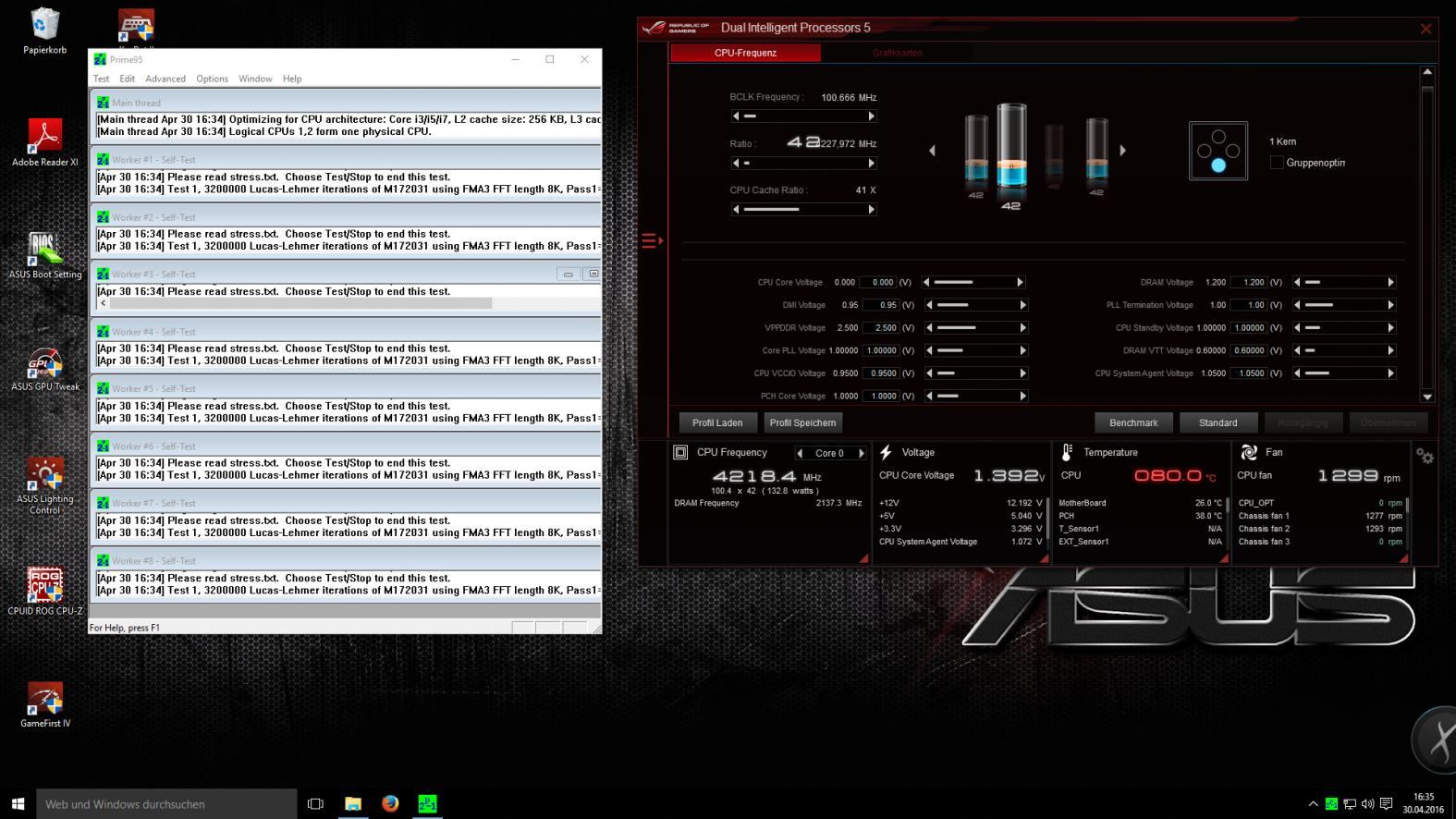The width and height of the screenshot is (1456, 819).
Task: Open Help menu in Prime95
Action: pos(292,79)
